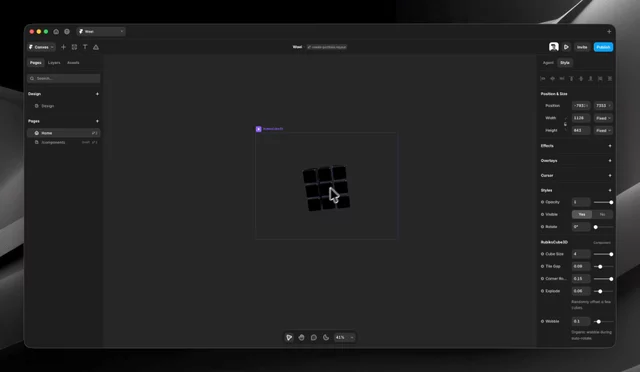Screen dimensions: 640x372
Task: Open the 41% zoom level dropdown
Action: click(344, 337)
